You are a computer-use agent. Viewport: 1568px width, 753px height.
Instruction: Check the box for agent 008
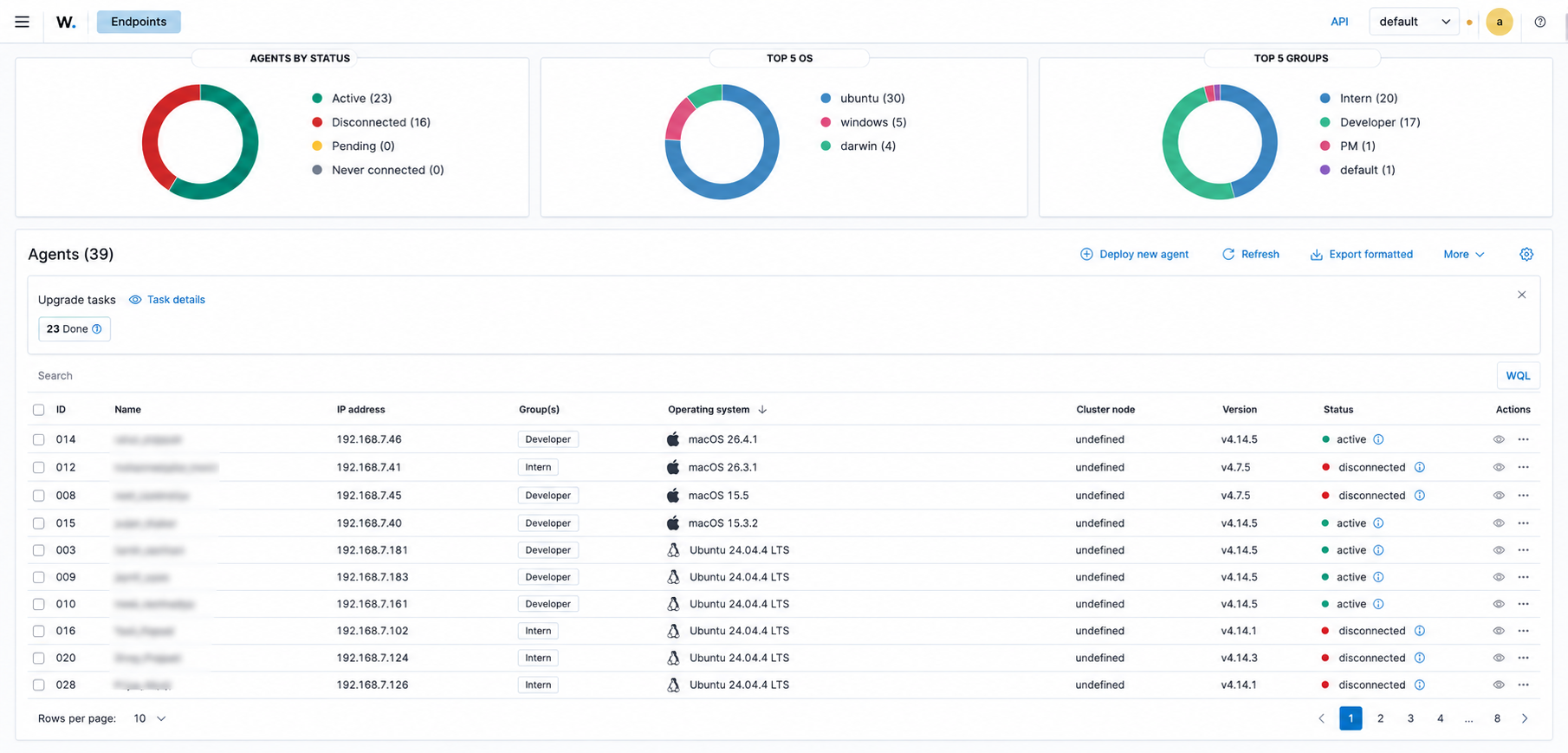pos(38,496)
